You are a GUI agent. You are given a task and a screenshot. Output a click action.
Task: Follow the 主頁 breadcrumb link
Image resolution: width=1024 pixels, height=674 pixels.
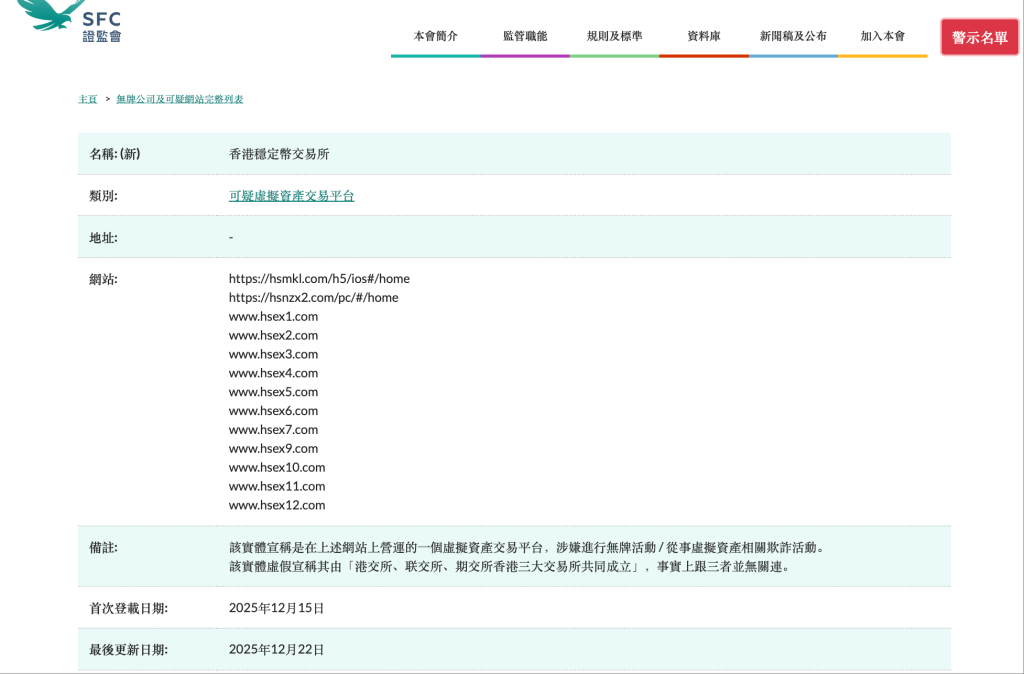(x=88, y=99)
